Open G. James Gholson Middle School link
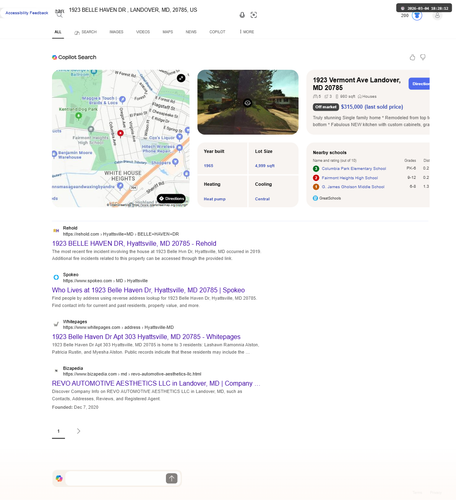This screenshot has height=500, width=456. [353, 187]
